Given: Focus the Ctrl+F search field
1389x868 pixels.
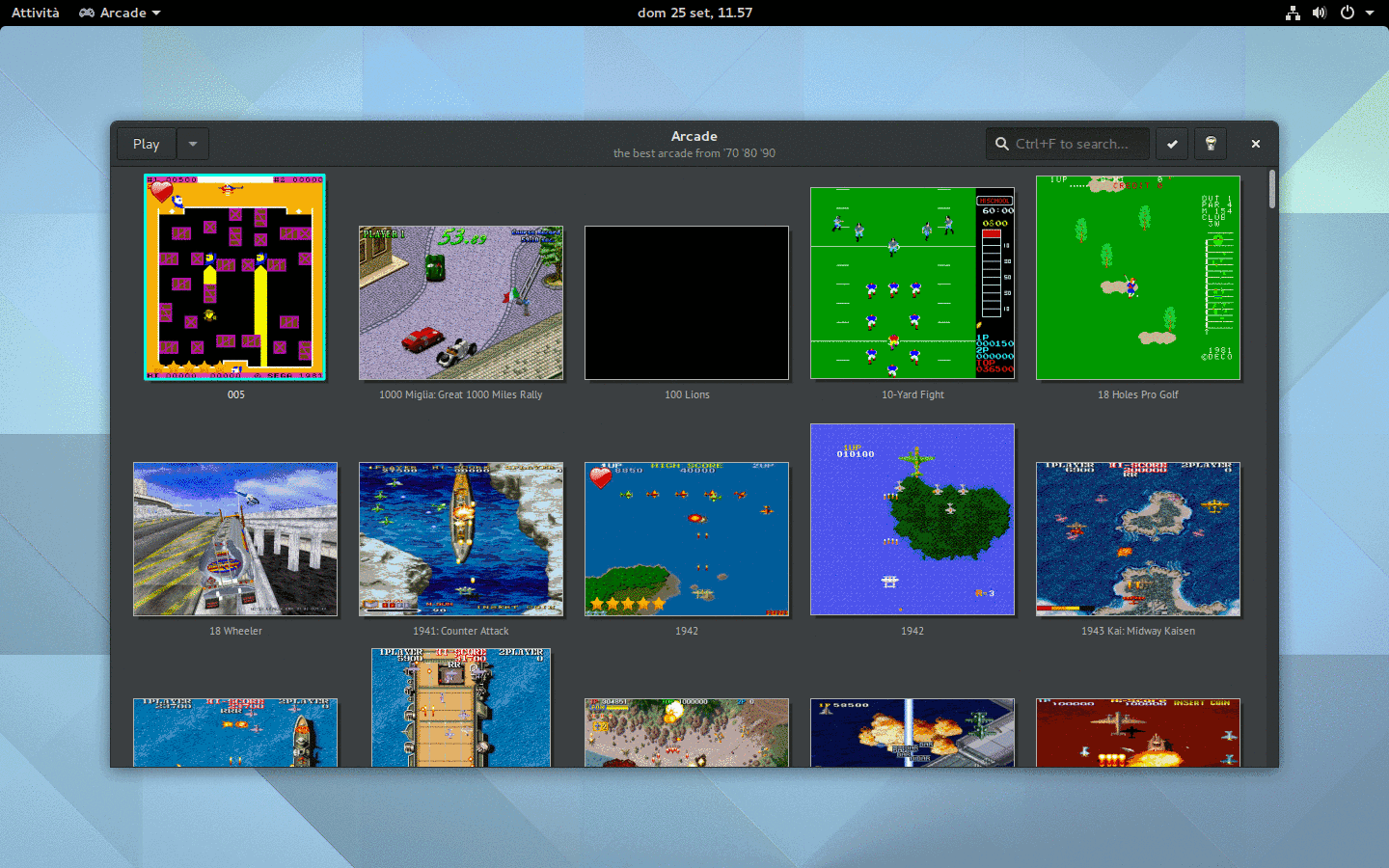Looking at the screenshot, I should point(1068,144).
